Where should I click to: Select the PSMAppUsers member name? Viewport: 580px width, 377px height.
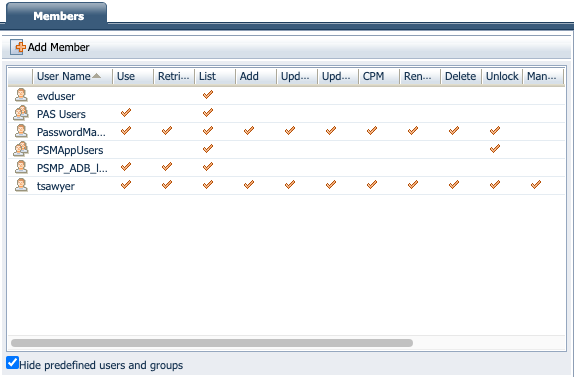point(70,150)
